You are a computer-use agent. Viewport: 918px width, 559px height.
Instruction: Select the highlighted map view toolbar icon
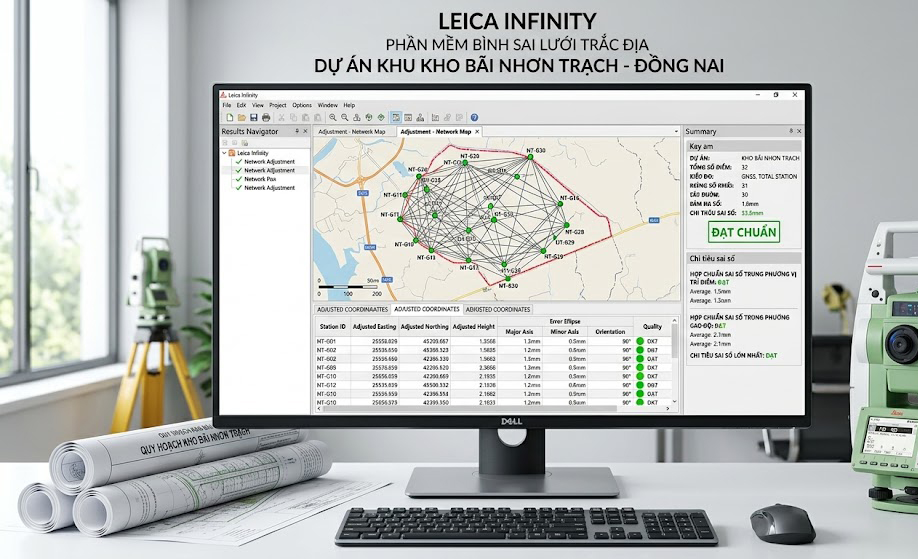tap(396, 118)
